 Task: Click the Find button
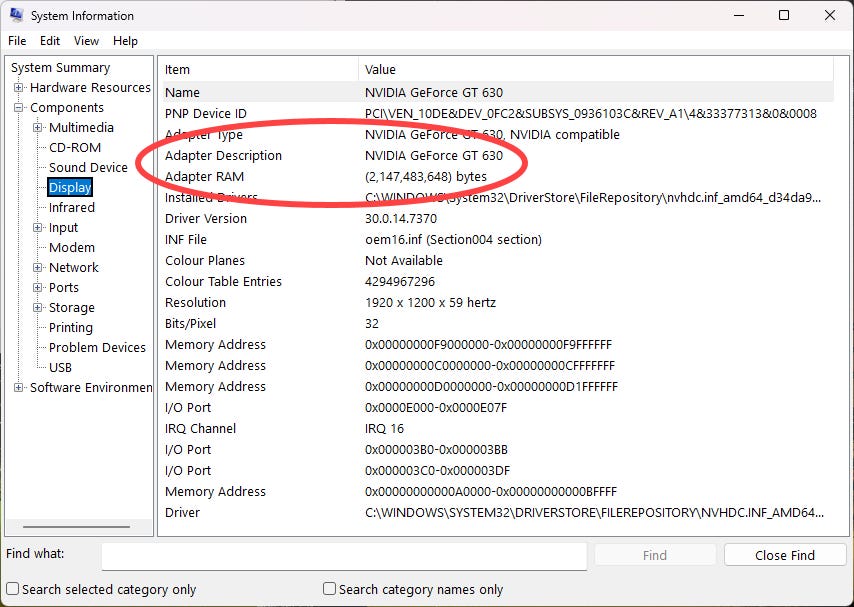point(655,555)
